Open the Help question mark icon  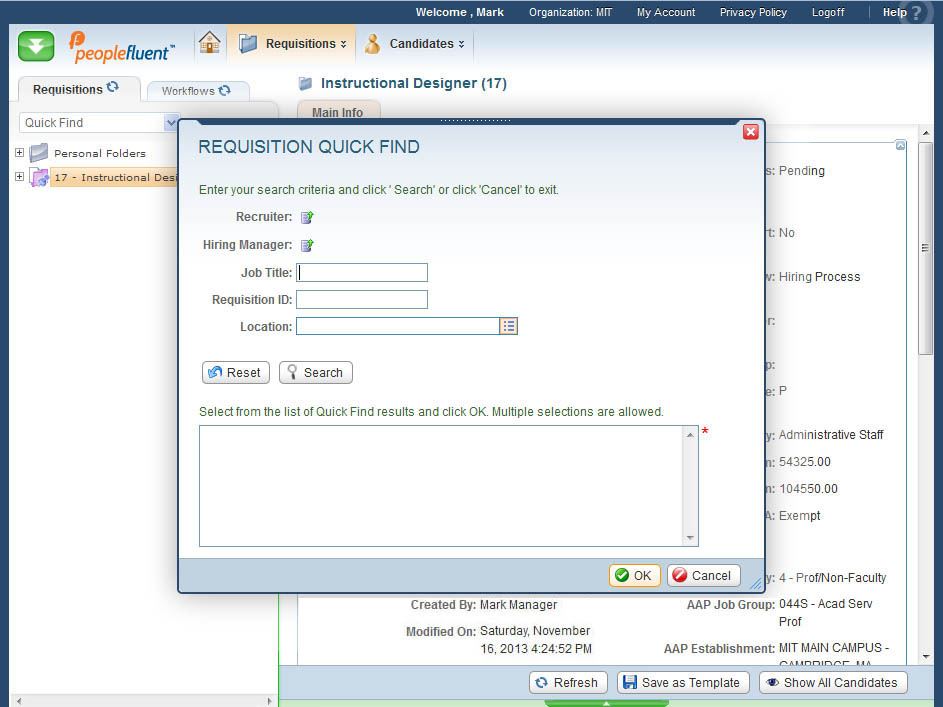click(917, 13)
